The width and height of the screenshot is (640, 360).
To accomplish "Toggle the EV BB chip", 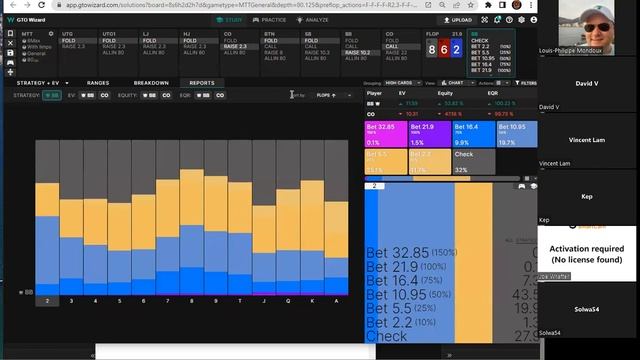I will (x=87, y=96).
